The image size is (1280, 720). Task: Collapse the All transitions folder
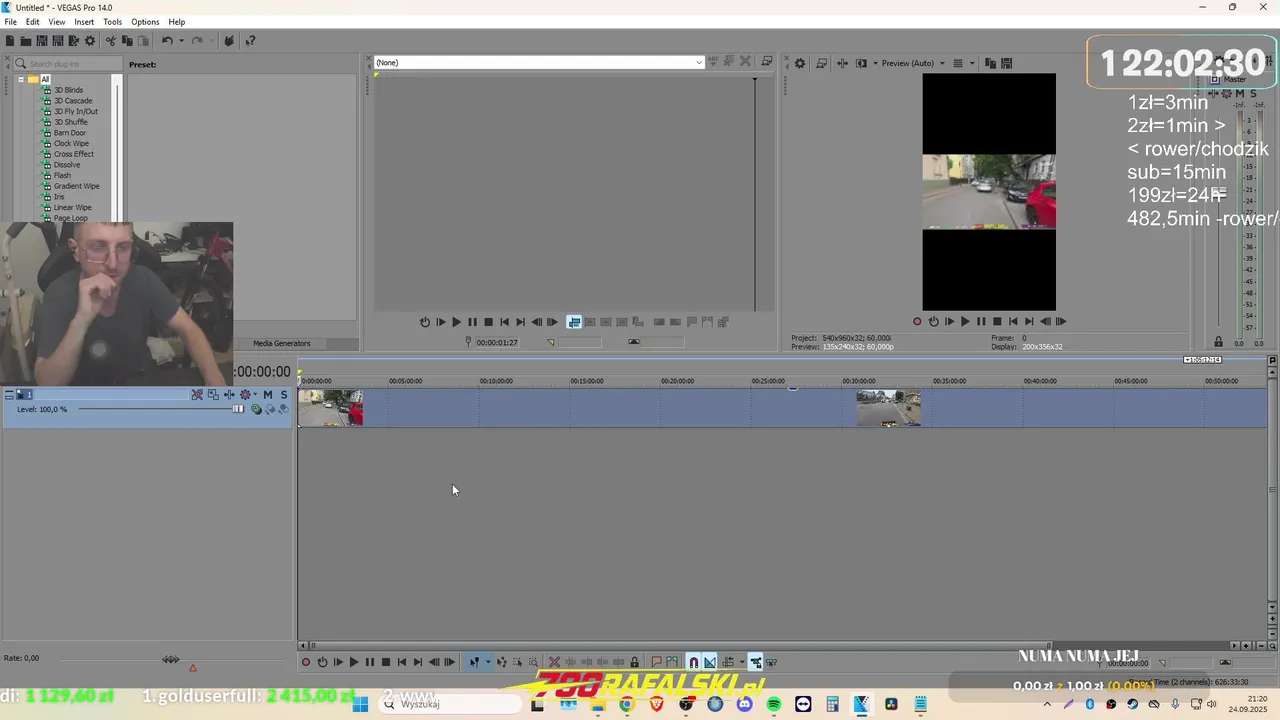20,79
